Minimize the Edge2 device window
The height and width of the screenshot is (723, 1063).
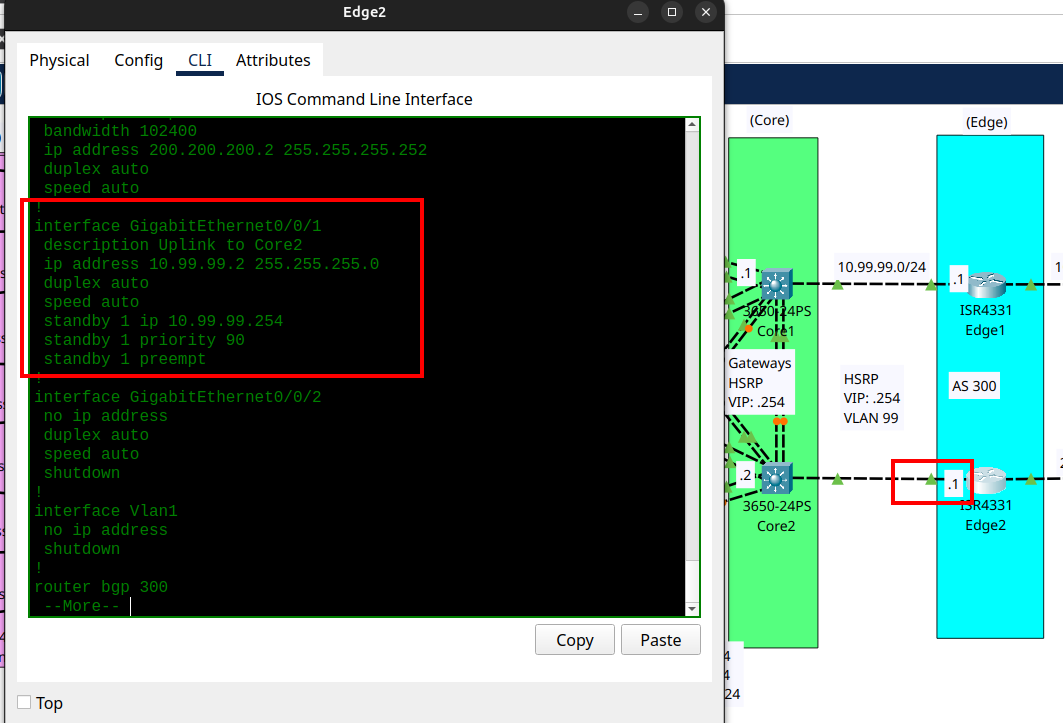(638, 12)
